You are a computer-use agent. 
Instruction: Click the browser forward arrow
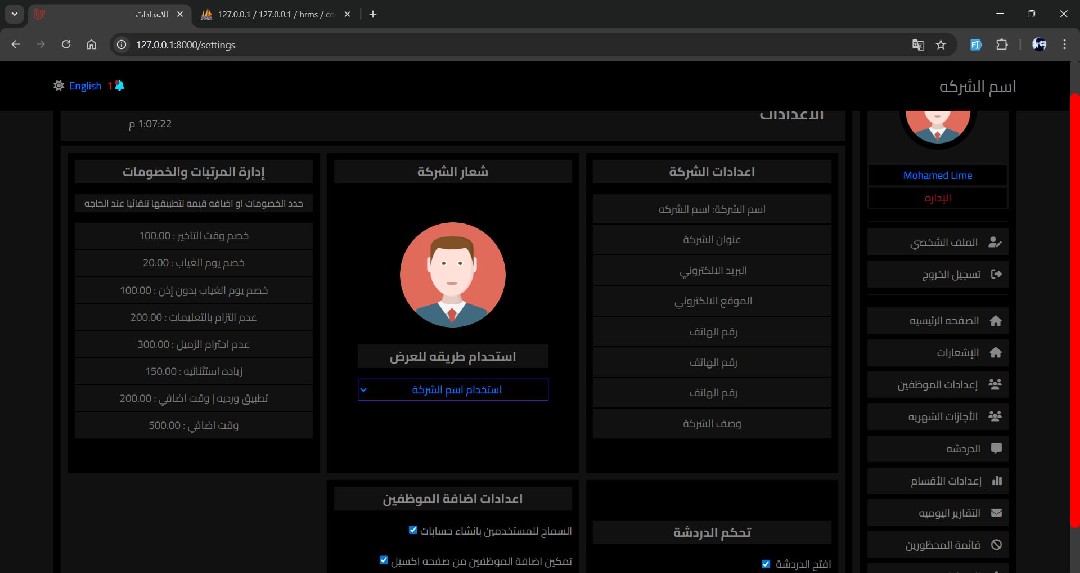pos(41,44)
